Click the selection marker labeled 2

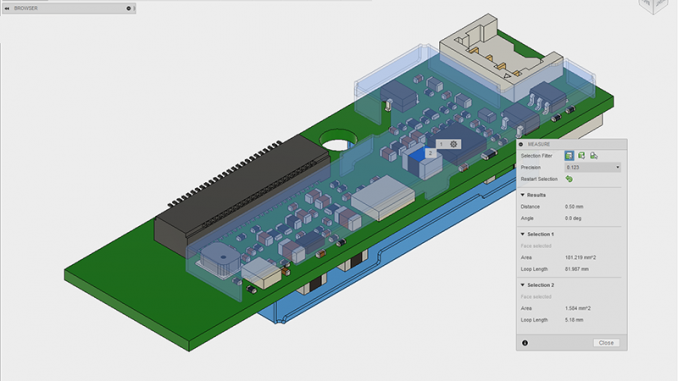coord(430,153)
